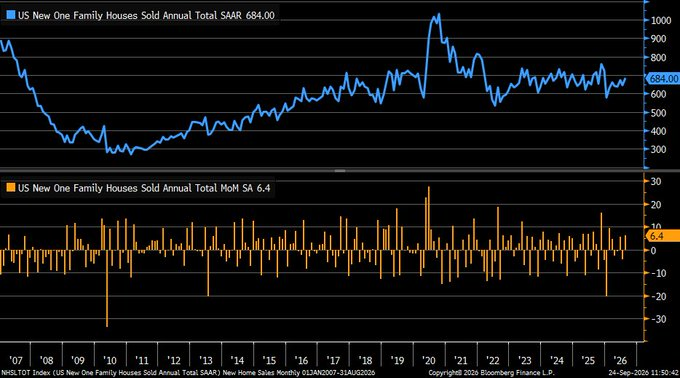Click the tallest 2020 positive orange bar
Image resolution: width=680 pixels, height=378 pixels.
[429, 218]
